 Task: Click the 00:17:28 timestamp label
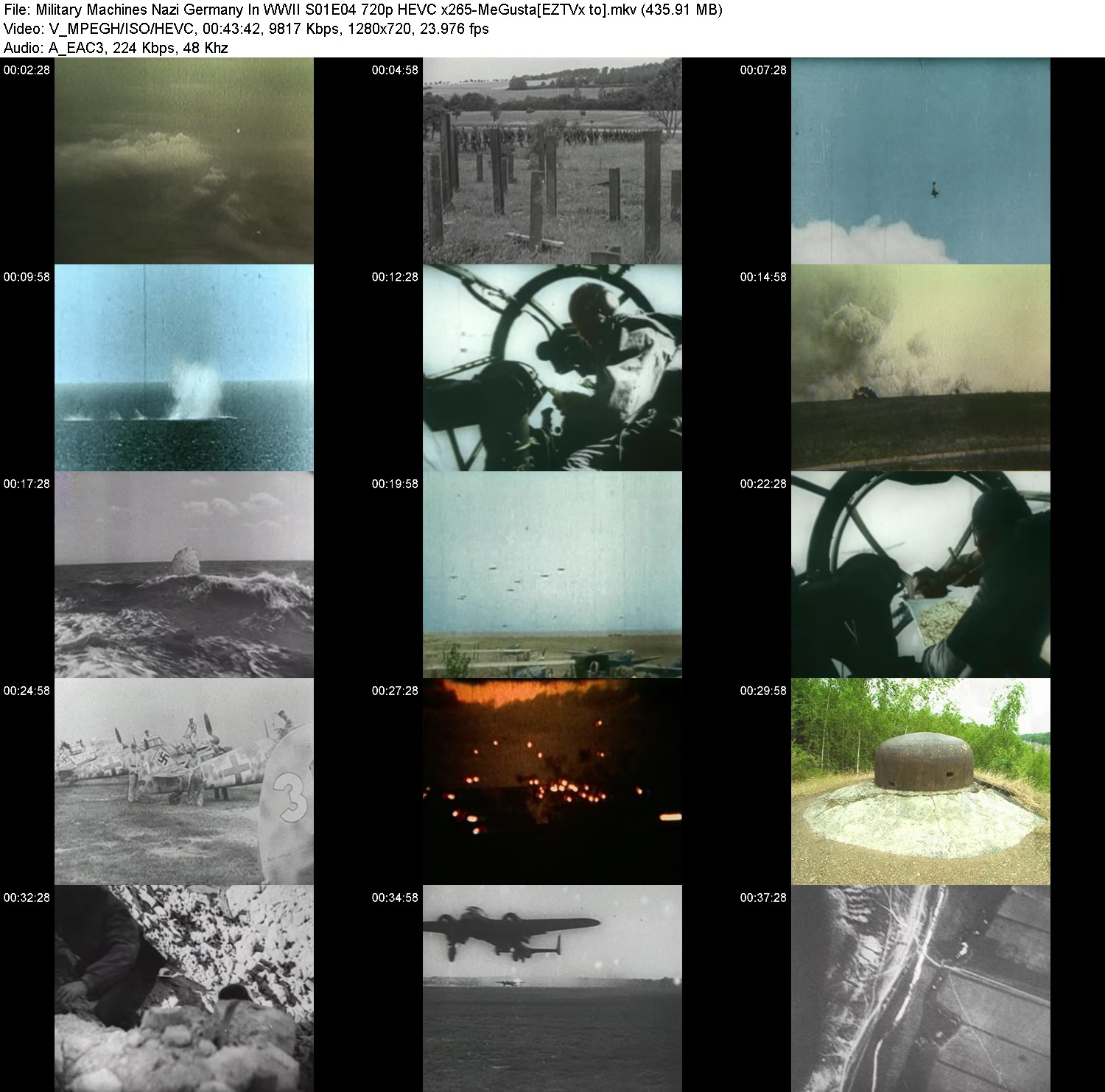(27, 484)
